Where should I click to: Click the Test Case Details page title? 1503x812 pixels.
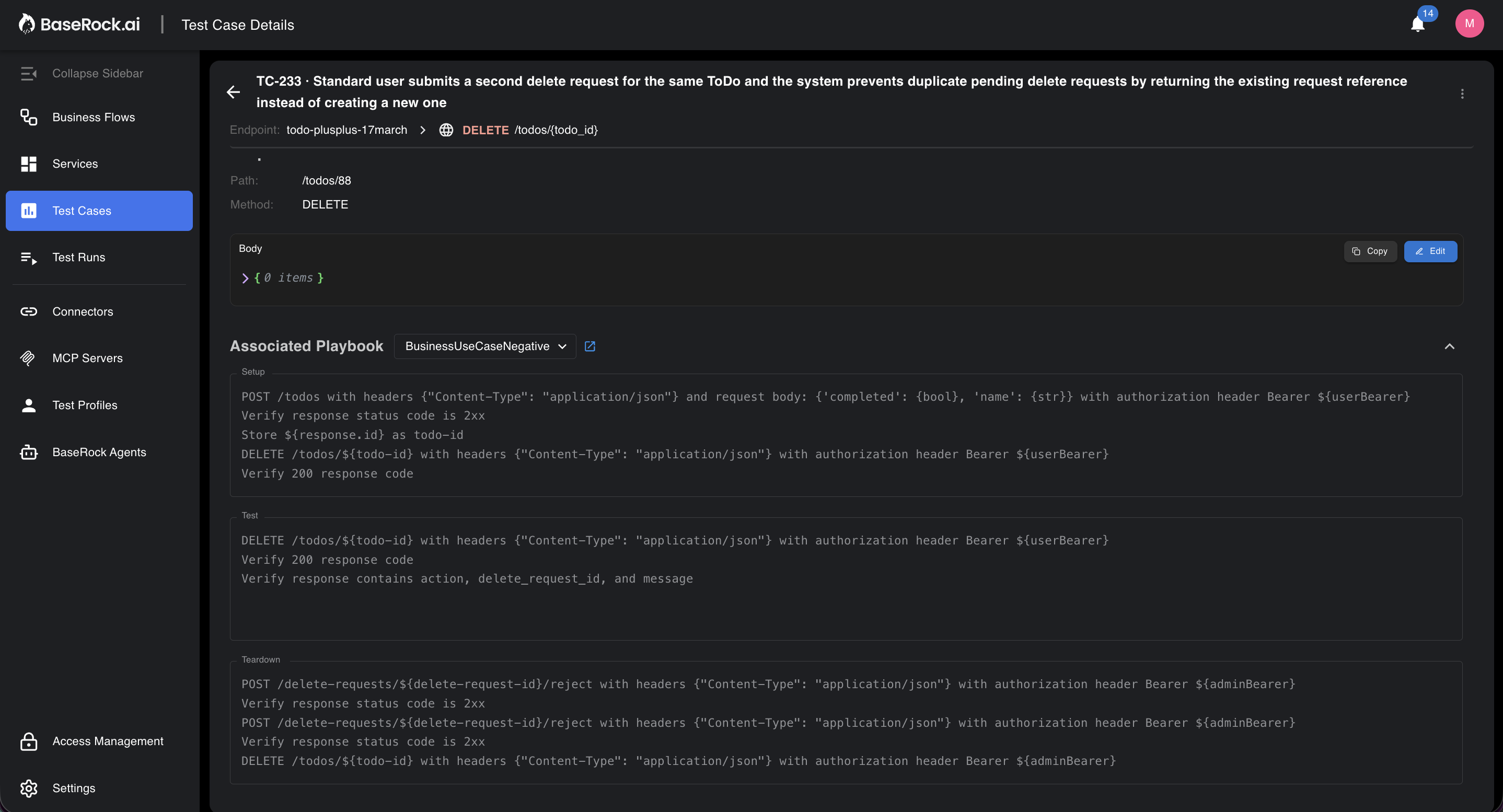(237, 25)
